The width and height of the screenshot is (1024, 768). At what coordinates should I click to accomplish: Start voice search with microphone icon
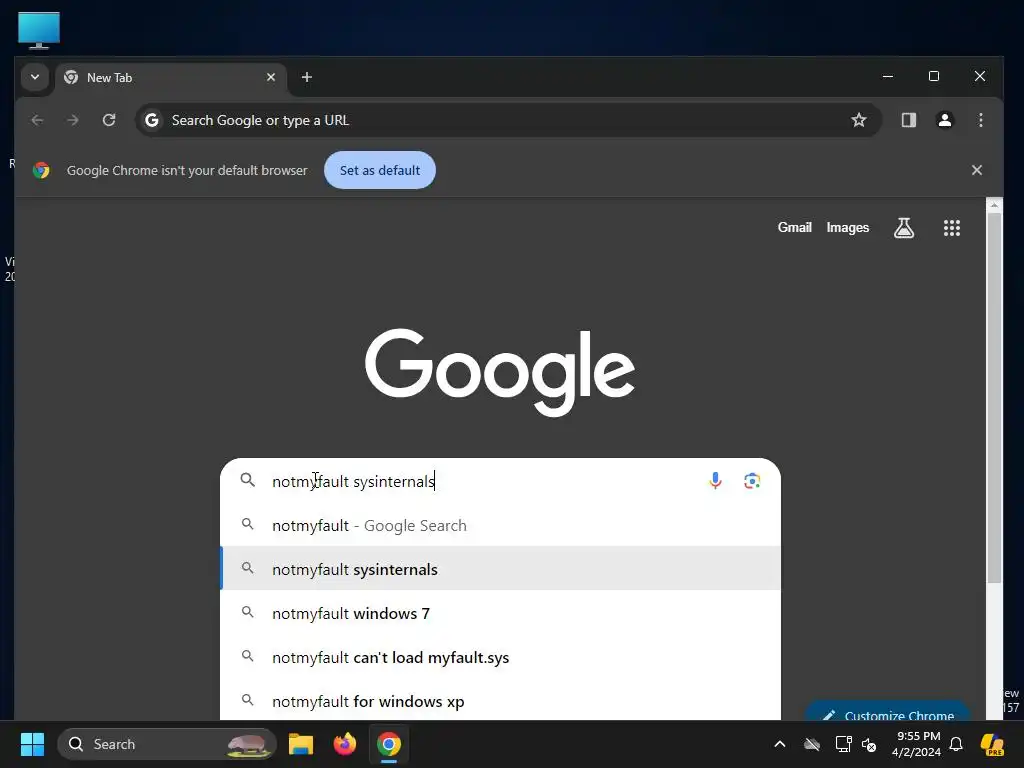point(715,481)
